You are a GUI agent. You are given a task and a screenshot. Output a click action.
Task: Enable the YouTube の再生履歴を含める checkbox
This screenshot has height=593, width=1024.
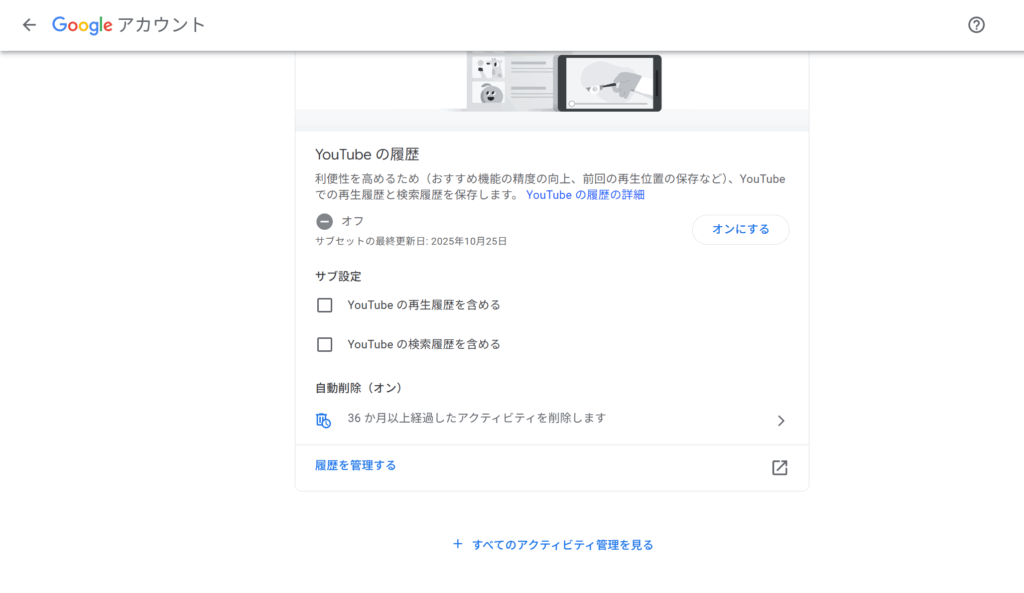(324, 305)
